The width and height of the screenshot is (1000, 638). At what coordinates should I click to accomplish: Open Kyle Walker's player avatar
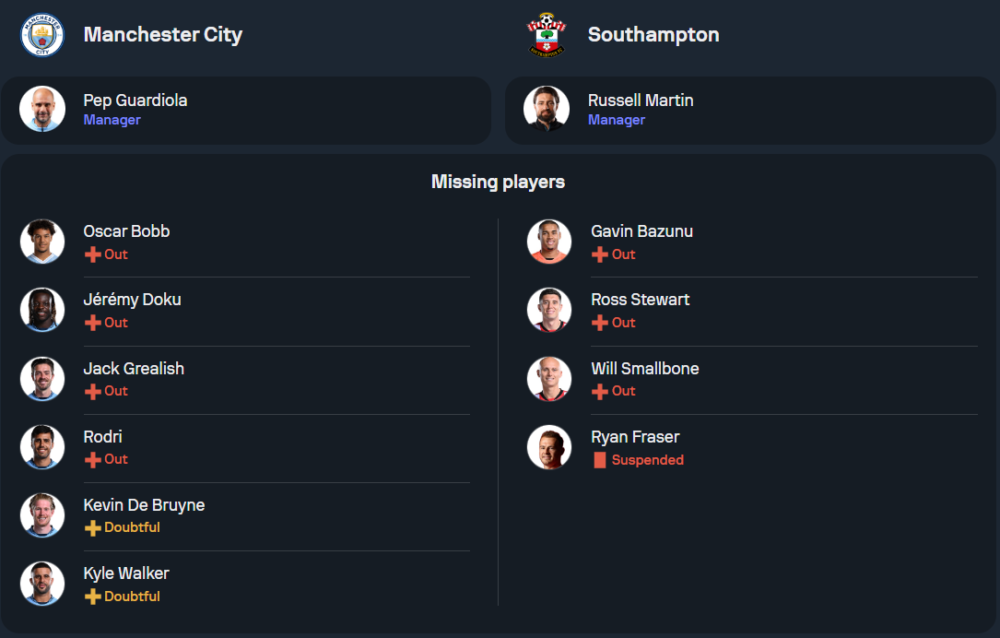42,583
